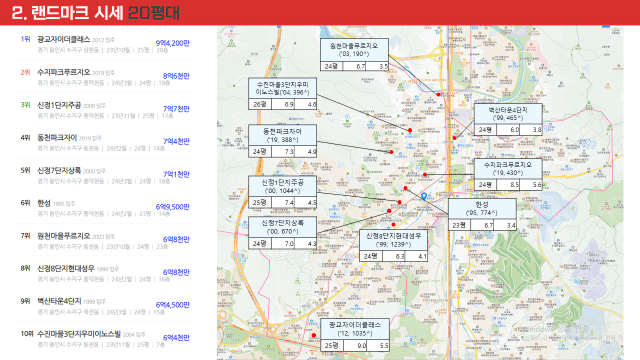Viewport: 640px width, 360px height.
Task: Click the 신정7단지상록 map label box
Action: coord(282,233)
